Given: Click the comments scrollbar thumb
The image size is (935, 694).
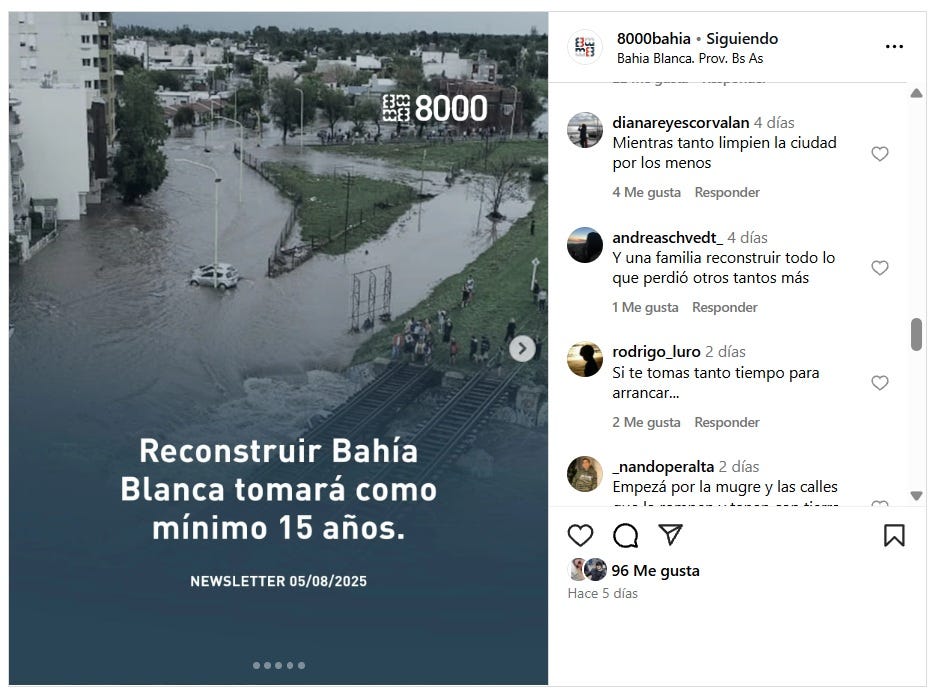Looking at the screenshot, I should click(917, 334).
